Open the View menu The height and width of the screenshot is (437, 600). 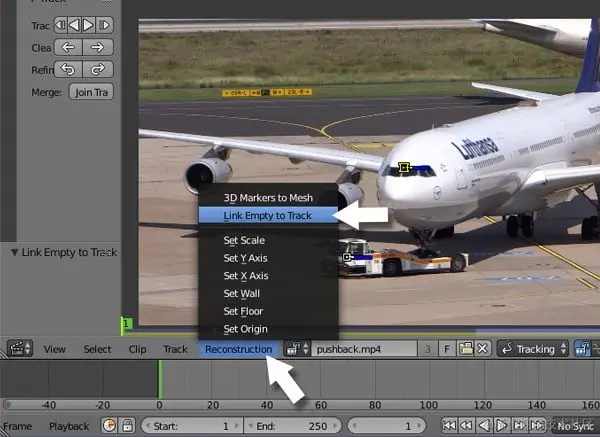coord(54,349)
